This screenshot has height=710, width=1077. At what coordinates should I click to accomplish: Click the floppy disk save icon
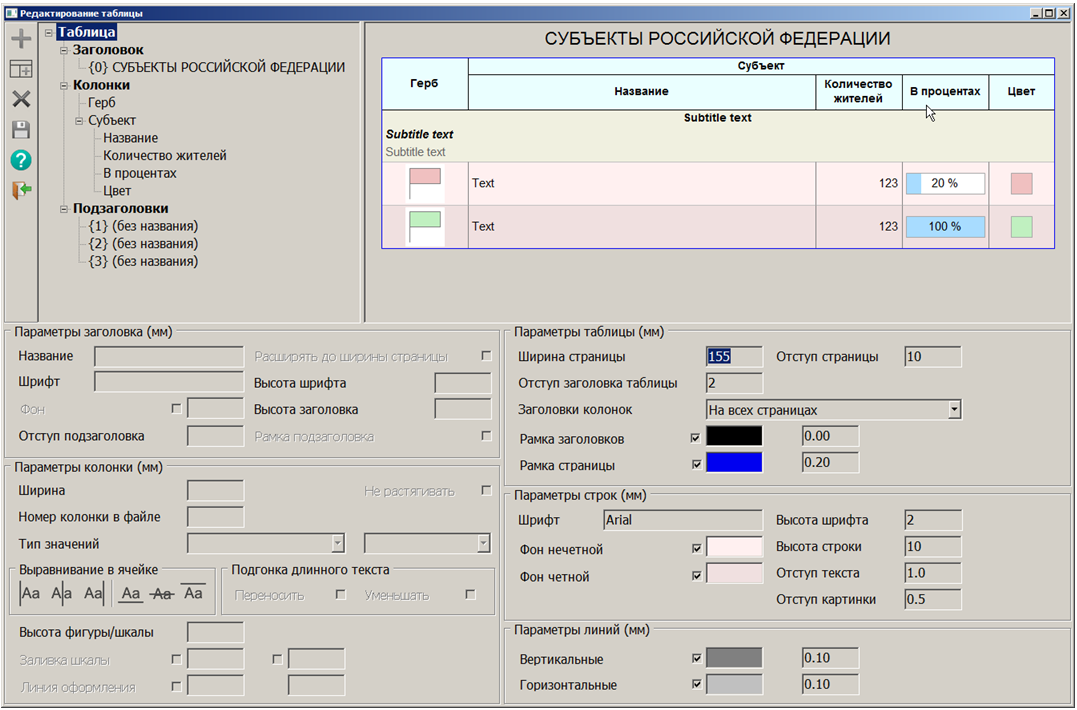[21, 129]
